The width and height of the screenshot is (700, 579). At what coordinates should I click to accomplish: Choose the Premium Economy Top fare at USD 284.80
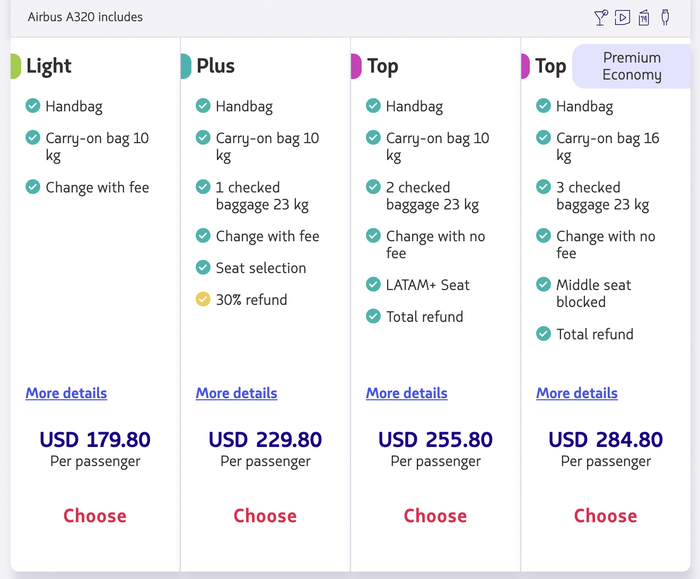coord(605,516)
